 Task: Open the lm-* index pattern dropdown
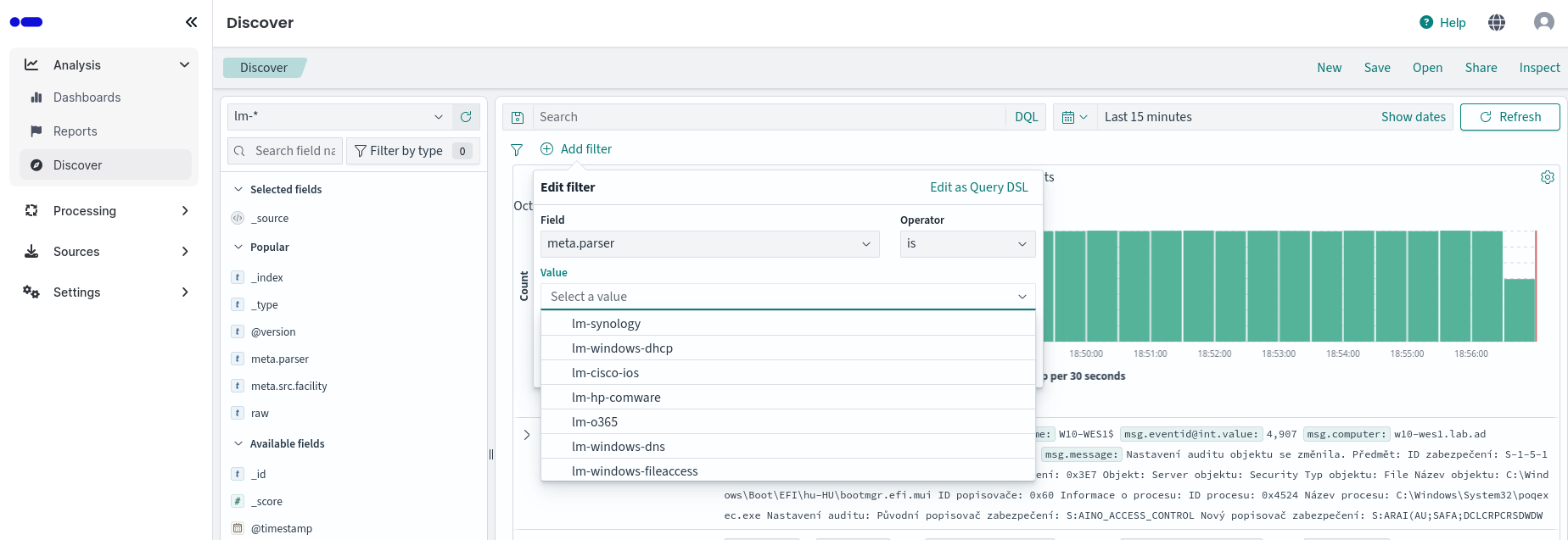click(339, 117)
